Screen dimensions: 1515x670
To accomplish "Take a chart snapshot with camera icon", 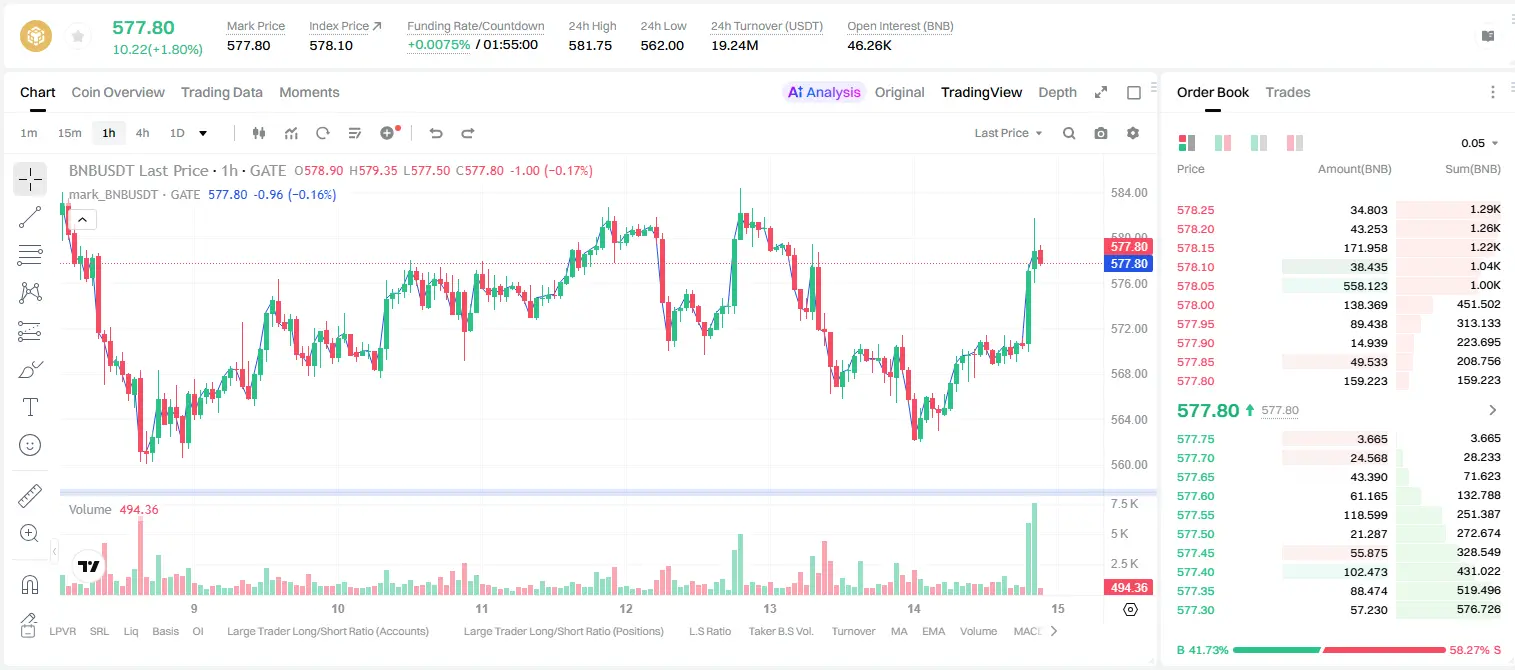I will [1101, 133].
